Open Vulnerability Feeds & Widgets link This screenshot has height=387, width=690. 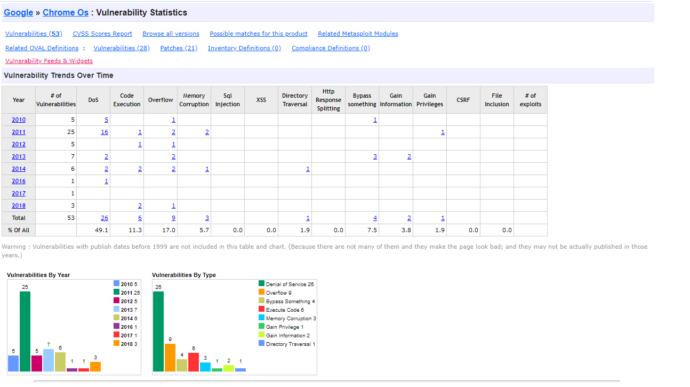pos(49,61)
